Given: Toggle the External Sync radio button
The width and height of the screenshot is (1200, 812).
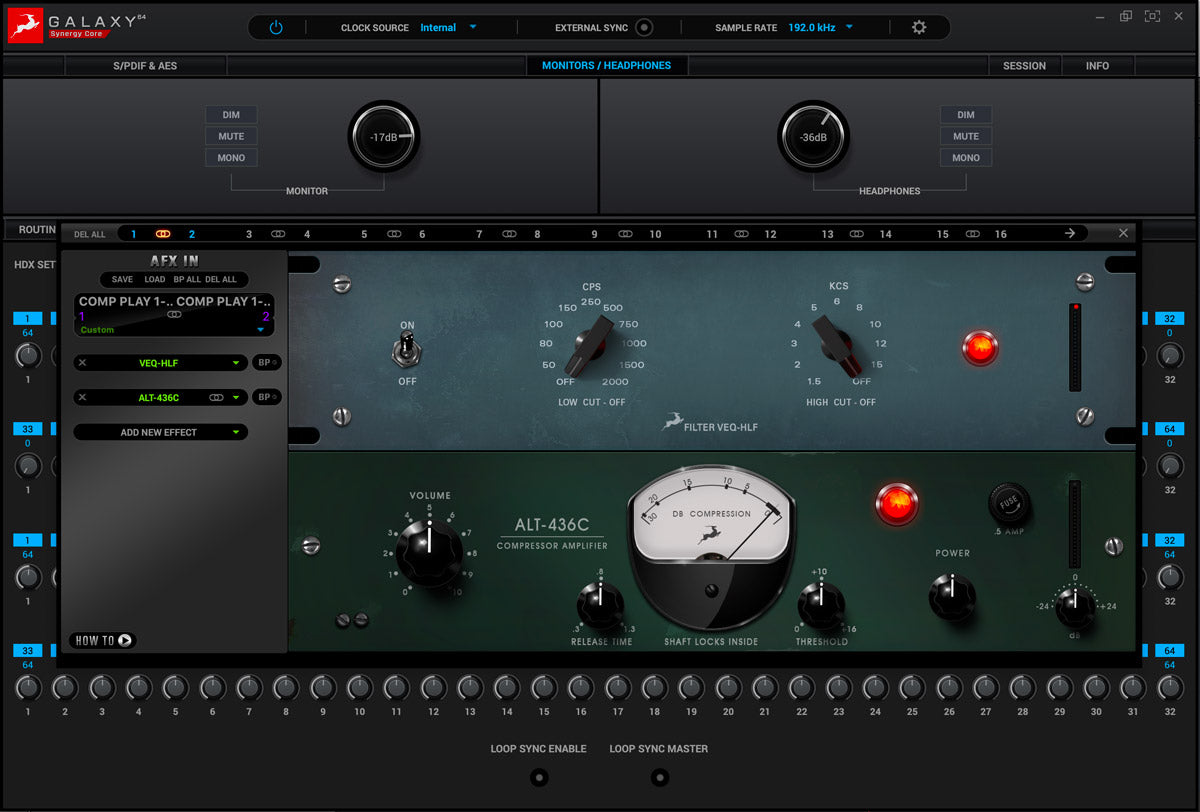Looking at the screenshot, I should [644, 28].
